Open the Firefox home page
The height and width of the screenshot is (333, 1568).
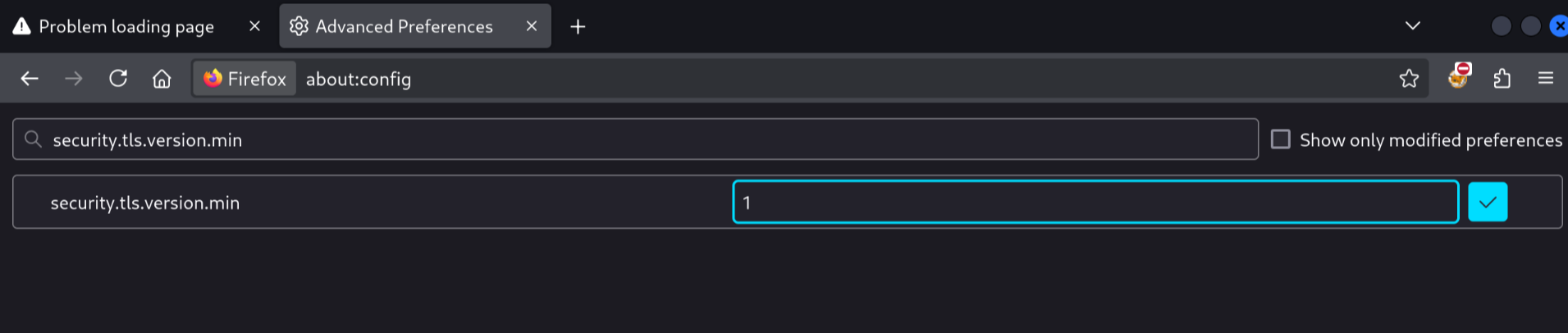tap(162, 79)
